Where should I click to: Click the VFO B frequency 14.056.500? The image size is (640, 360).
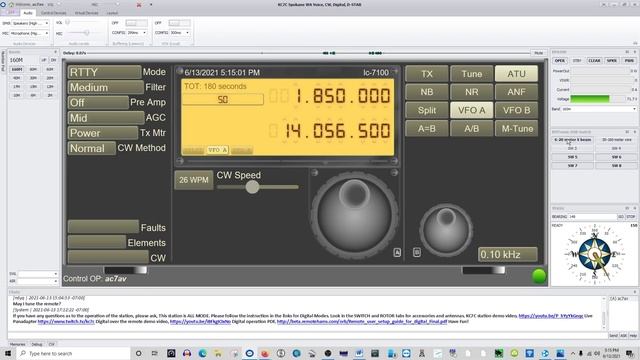338,131
